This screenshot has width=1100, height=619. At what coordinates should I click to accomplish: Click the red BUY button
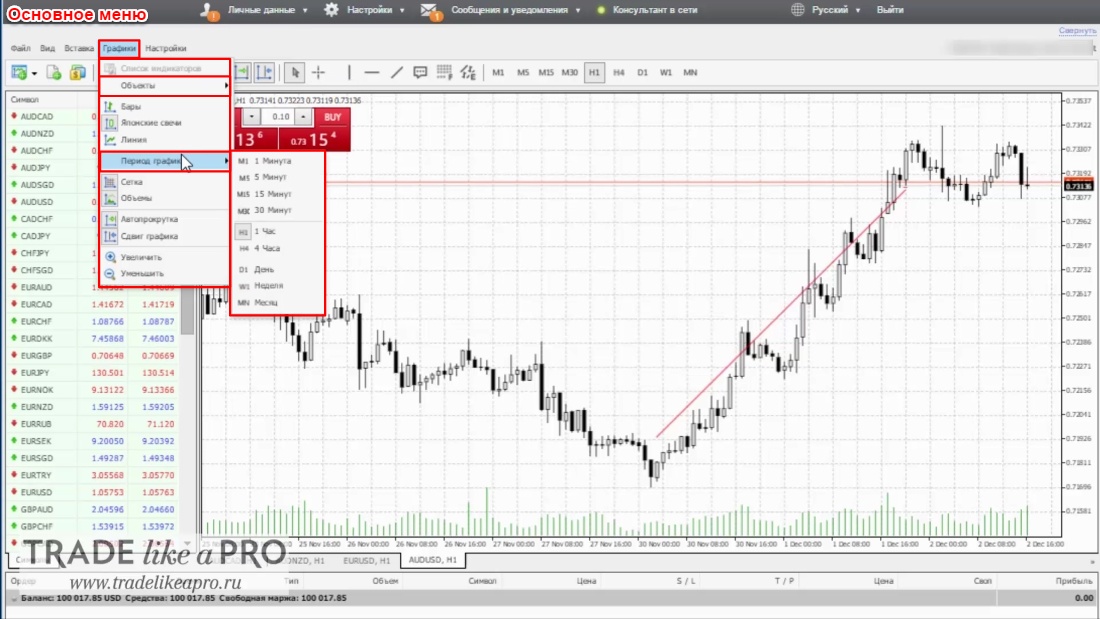pos(333,117)
